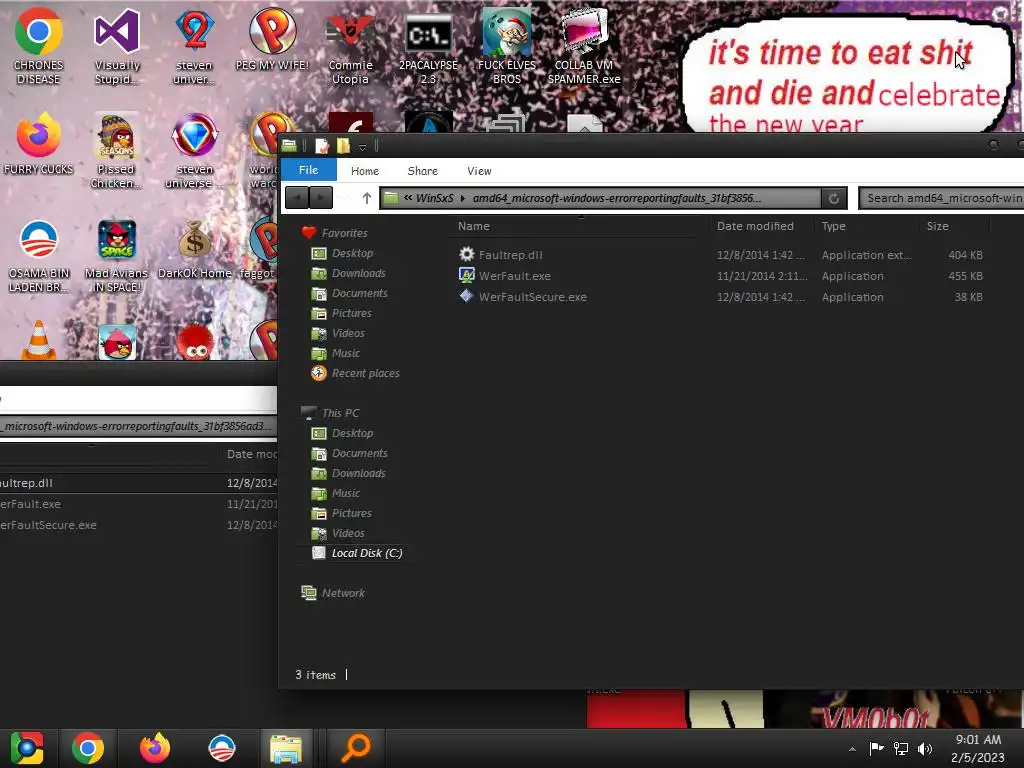
Task: Open the CHRONES DISEASE Chrome desktop icon
Action: click(38, 46)
